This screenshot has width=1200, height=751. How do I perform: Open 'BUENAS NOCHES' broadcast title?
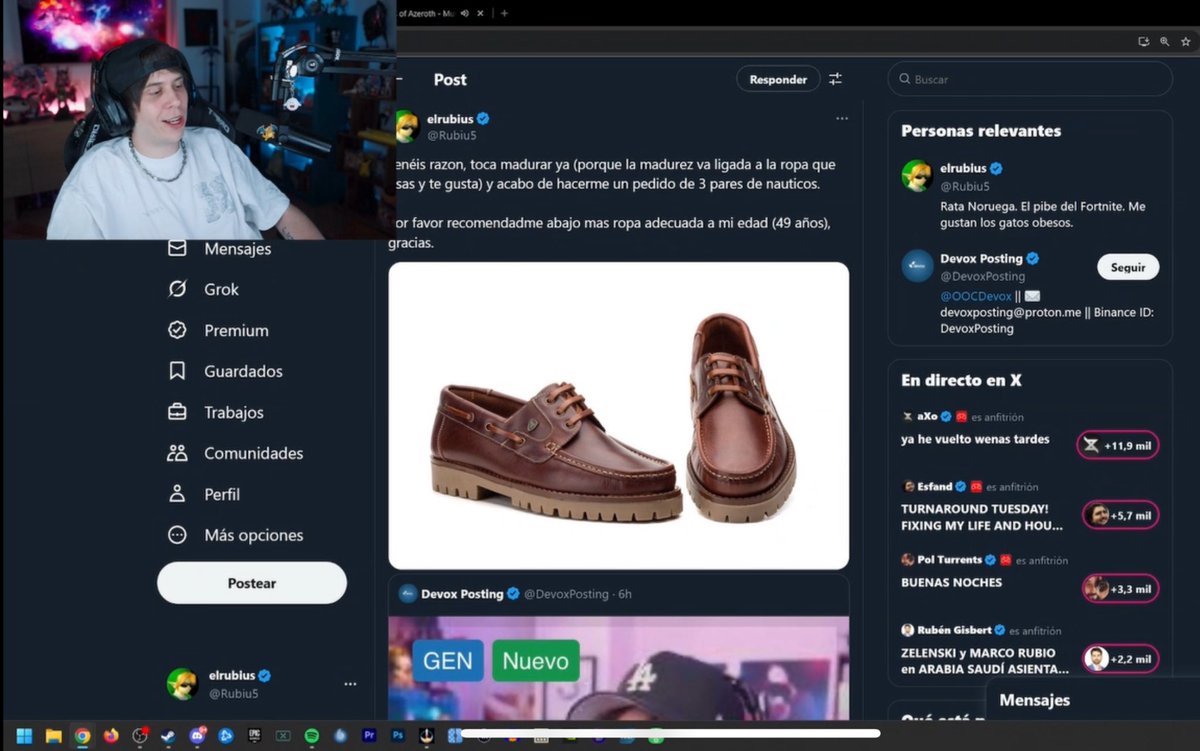pos(951,582)
